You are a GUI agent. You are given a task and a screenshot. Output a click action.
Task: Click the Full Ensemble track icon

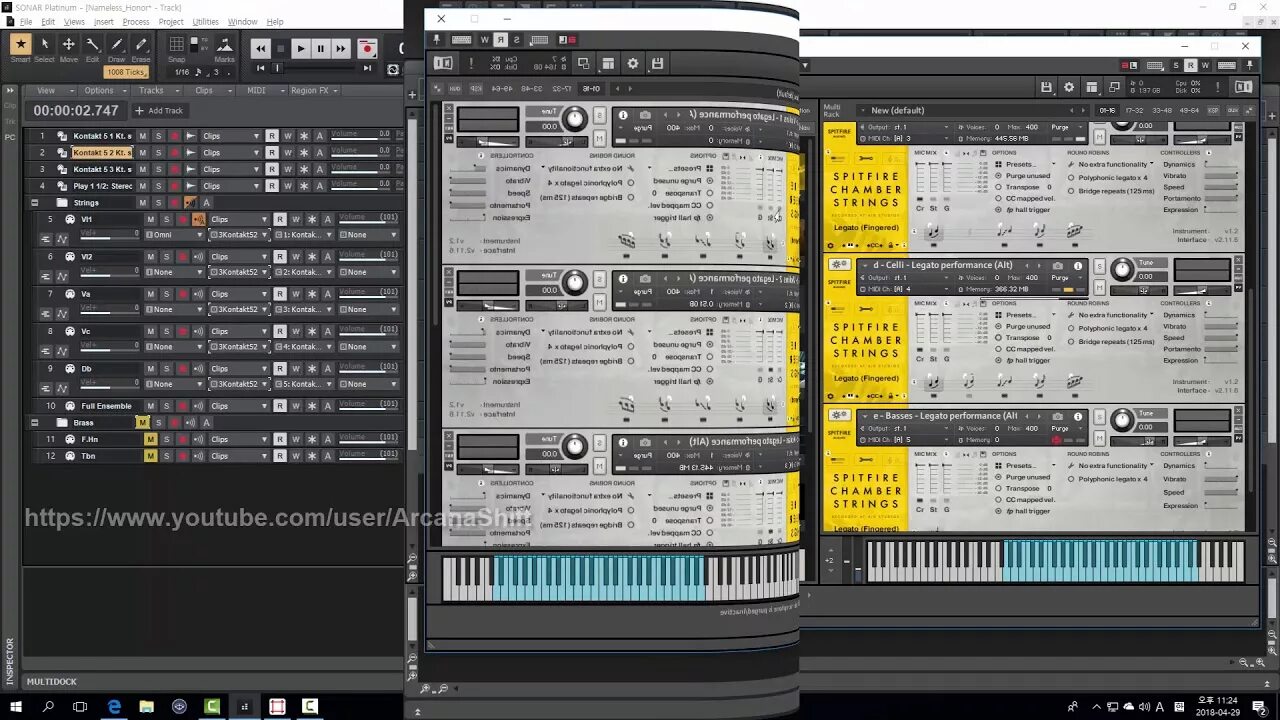(70, 406)
